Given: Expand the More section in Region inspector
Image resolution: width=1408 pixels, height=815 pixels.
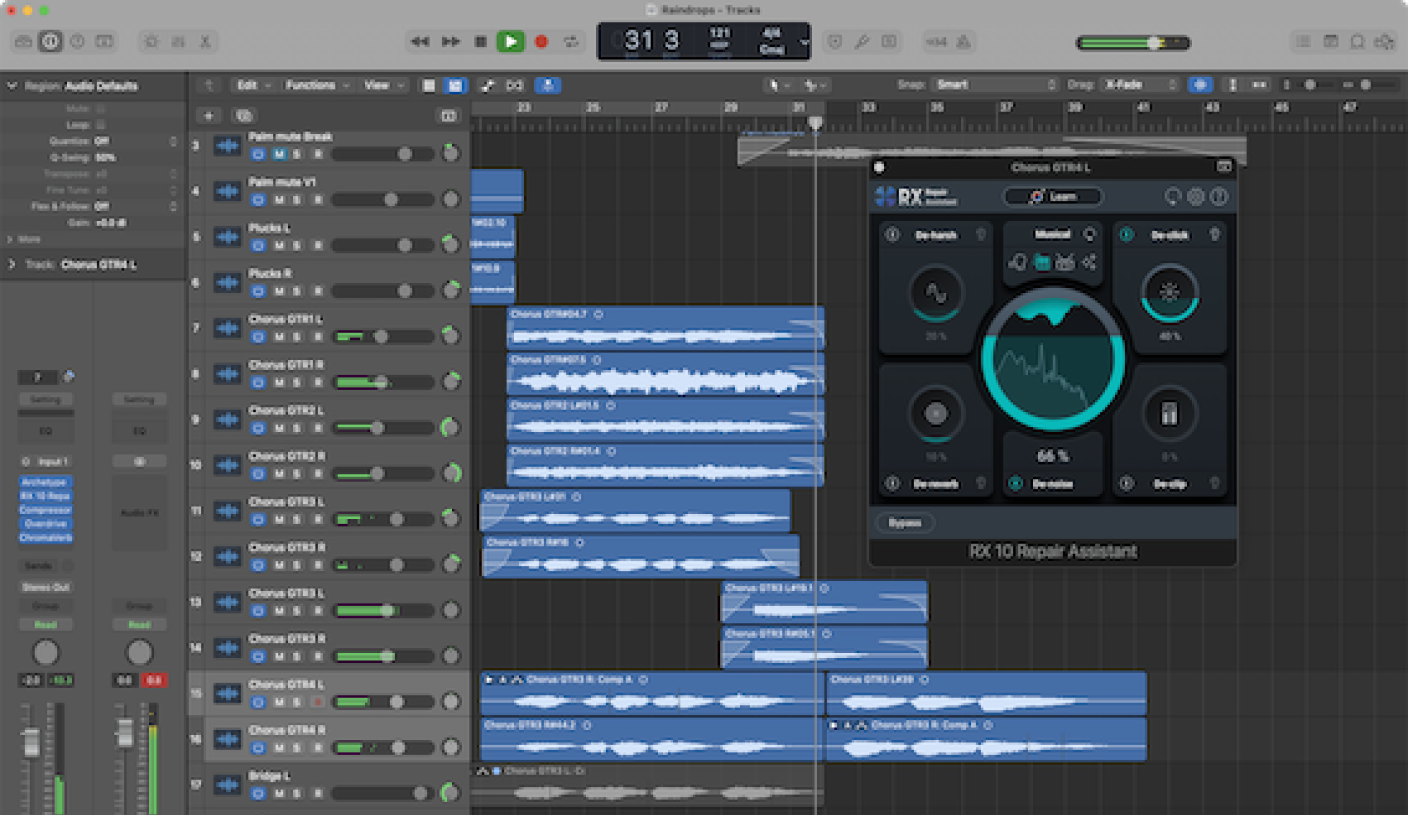Looking at the screenshot, I should (x=12, y=240).
